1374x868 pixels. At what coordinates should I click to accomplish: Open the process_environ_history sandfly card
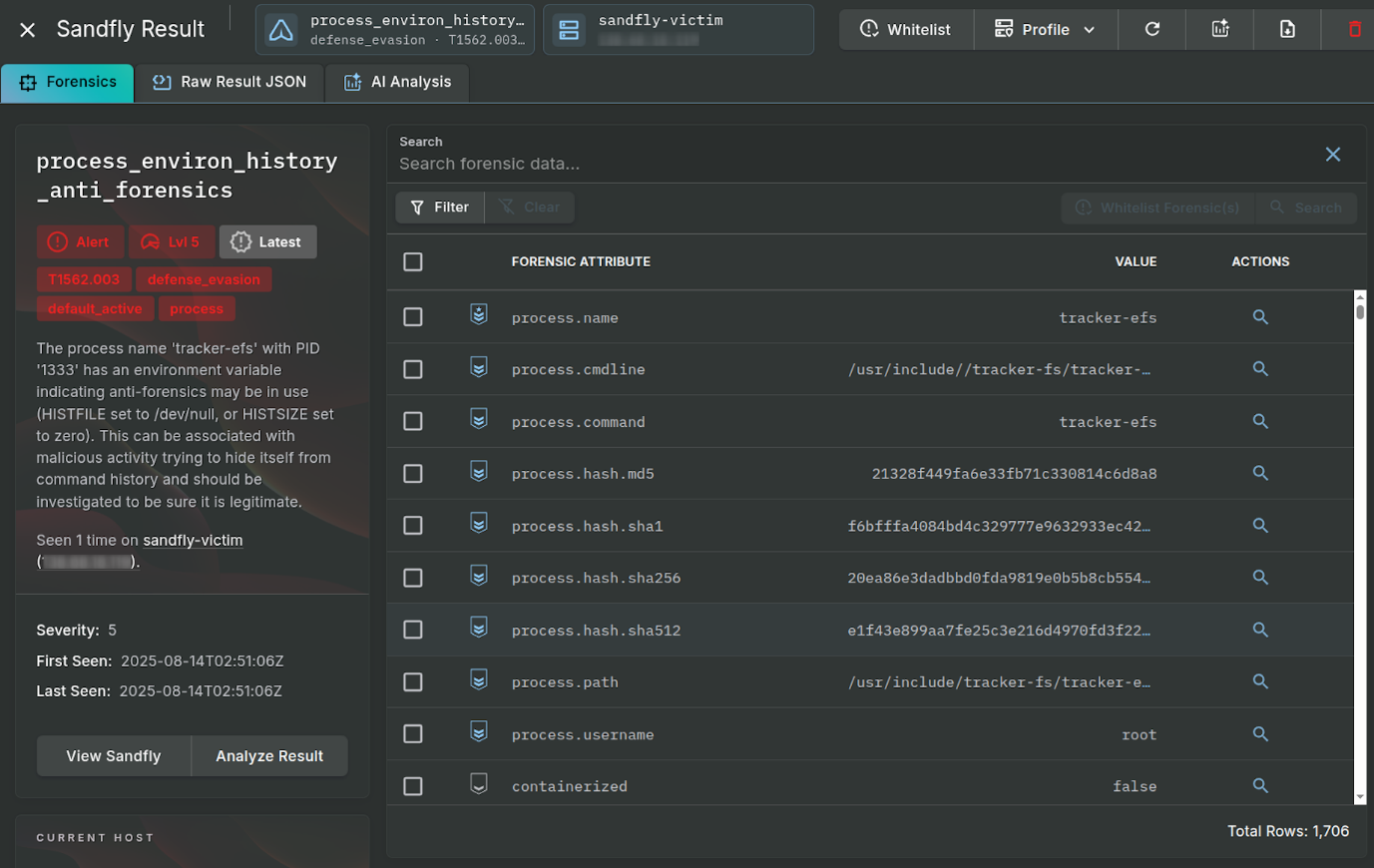(x=395, y=29)
